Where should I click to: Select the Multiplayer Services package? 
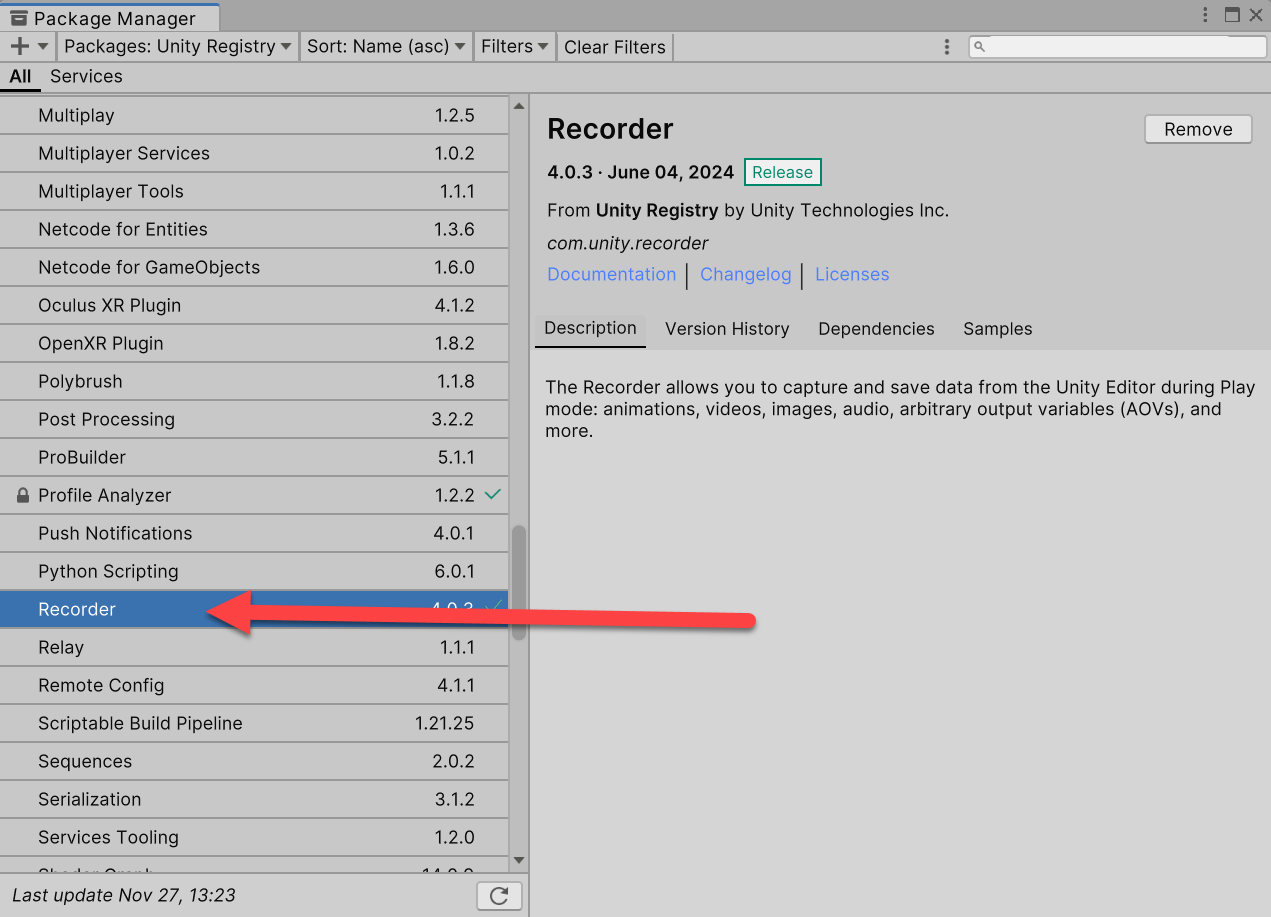point(254,153)
